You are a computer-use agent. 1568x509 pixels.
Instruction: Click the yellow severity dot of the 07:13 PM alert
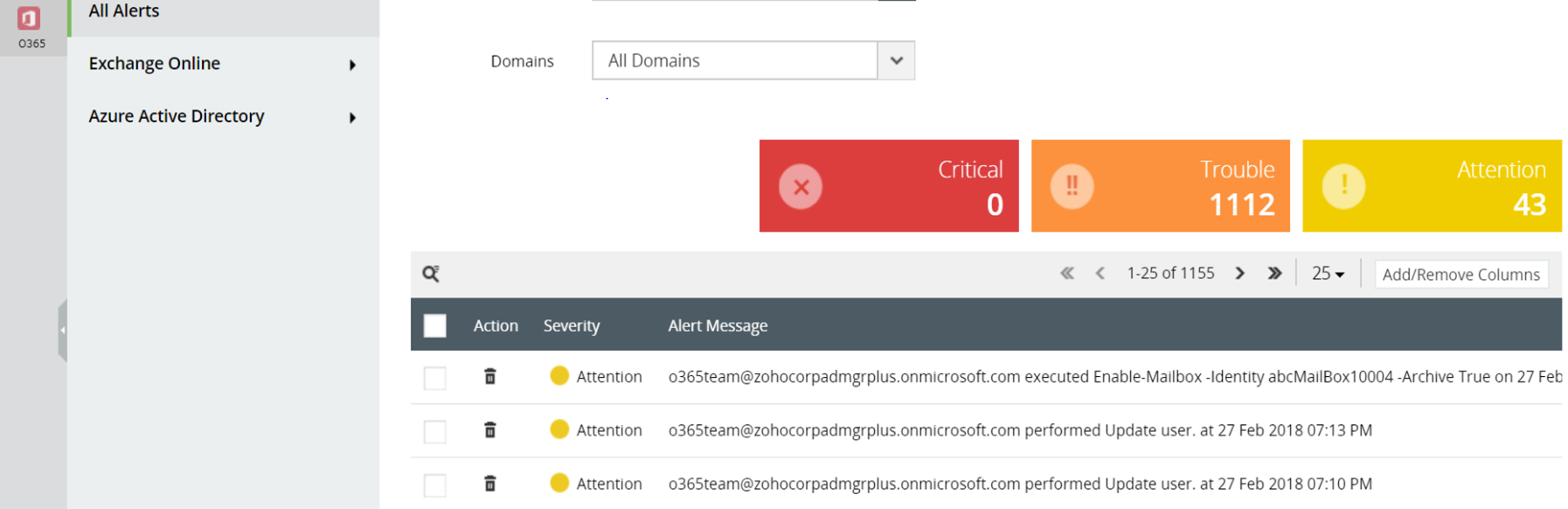pyautogui.click(x=559, y=429)
